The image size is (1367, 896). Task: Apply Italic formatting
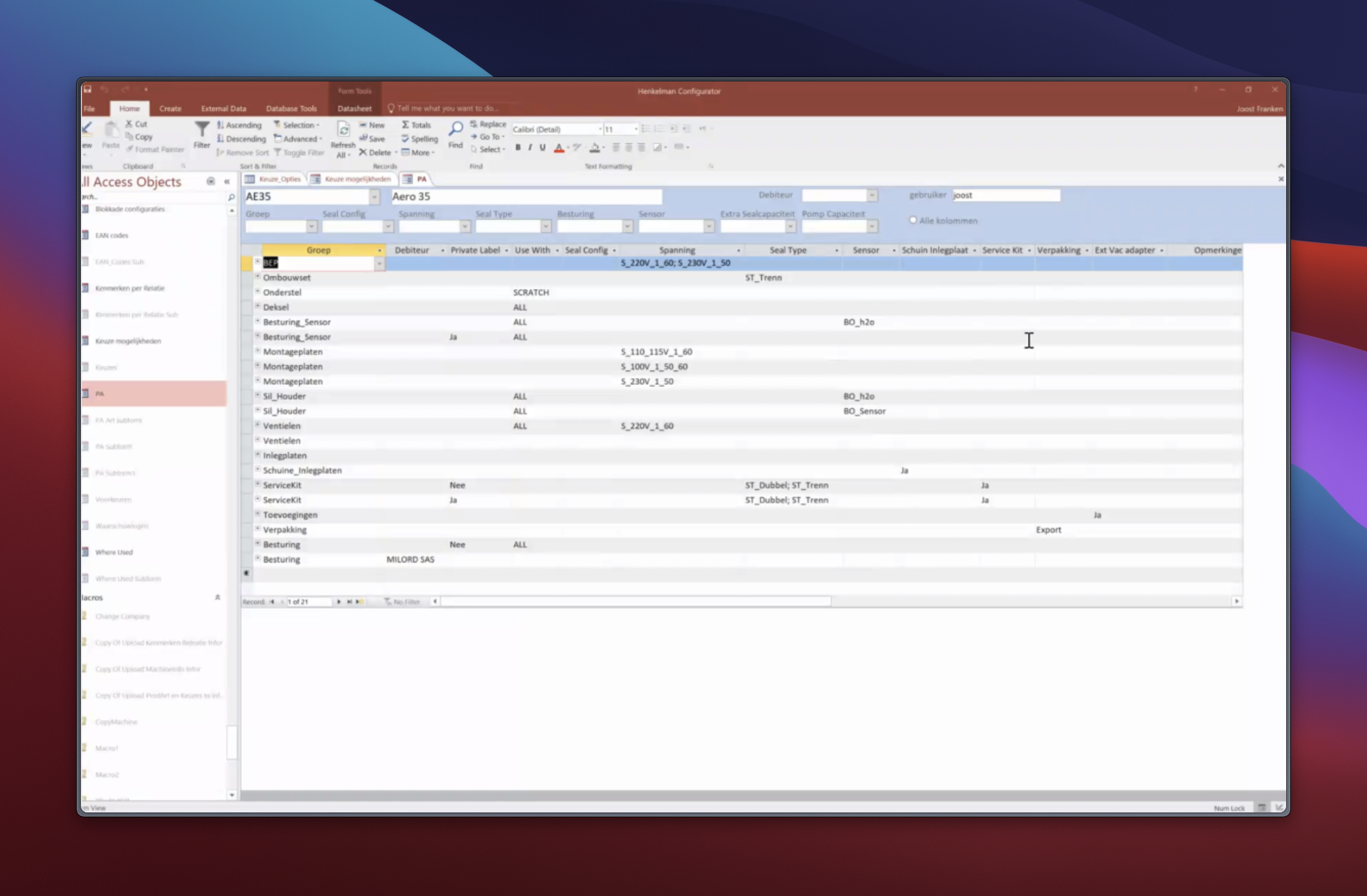[x=530, y=147]
